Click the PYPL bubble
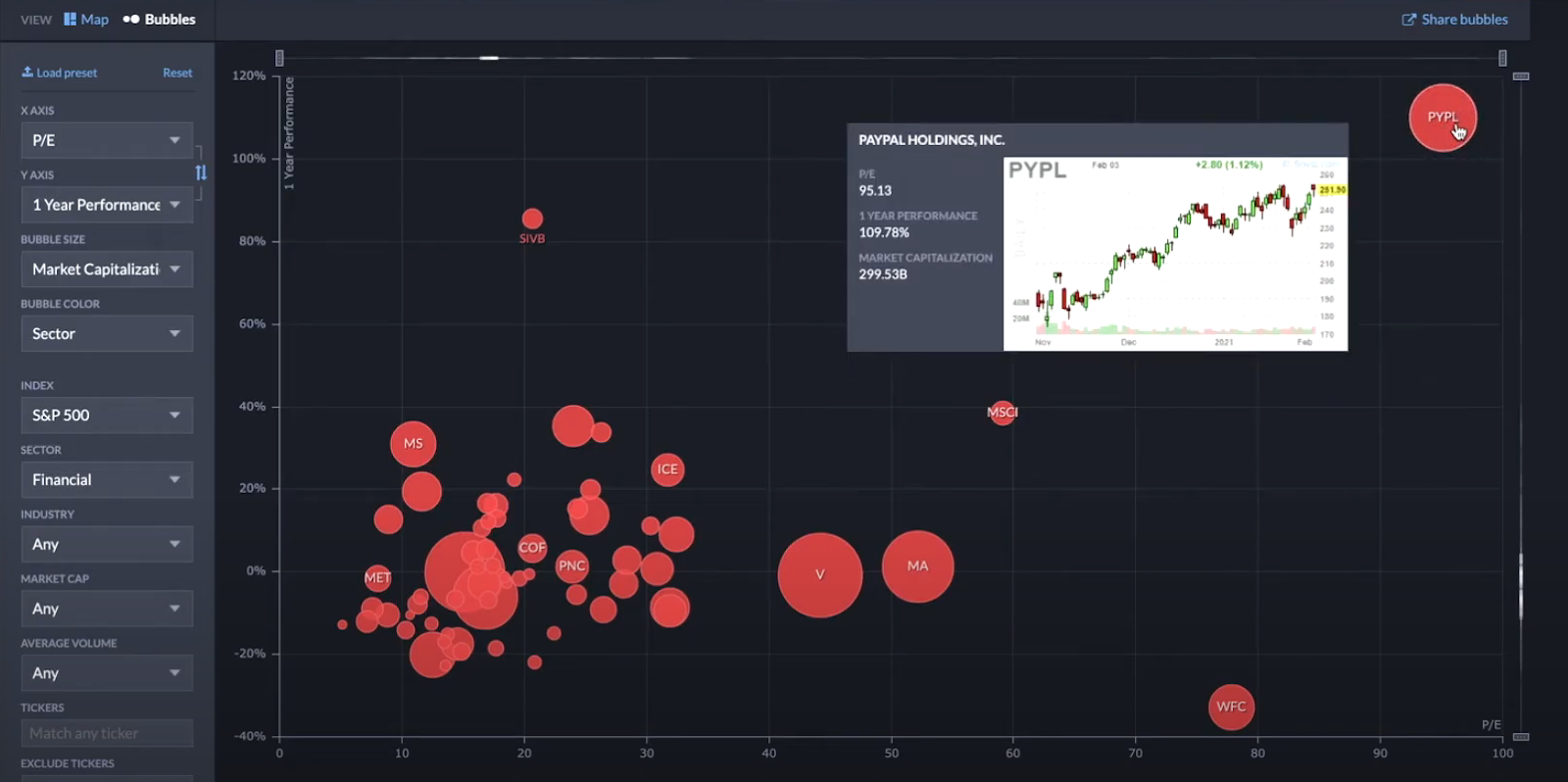 pos(1443,118)
